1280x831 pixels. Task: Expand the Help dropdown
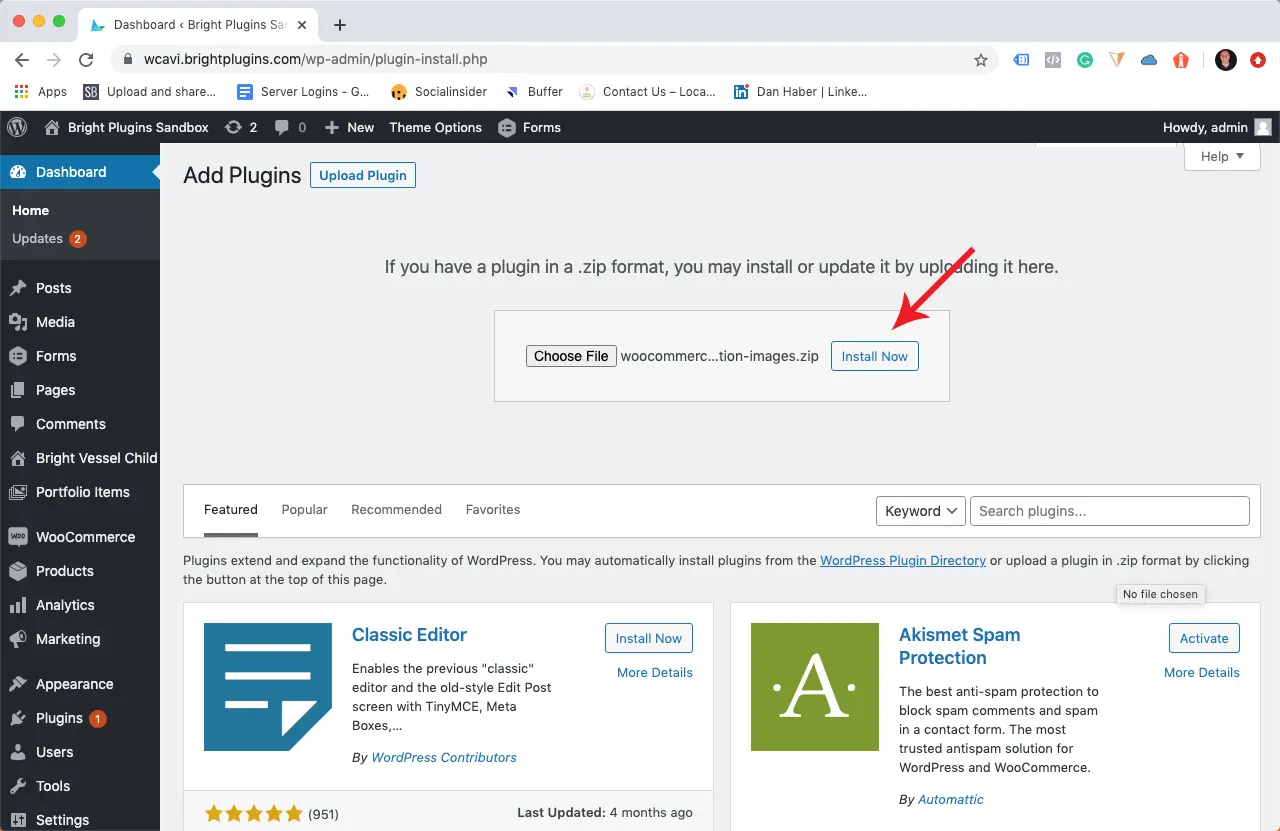[1221, 156]
